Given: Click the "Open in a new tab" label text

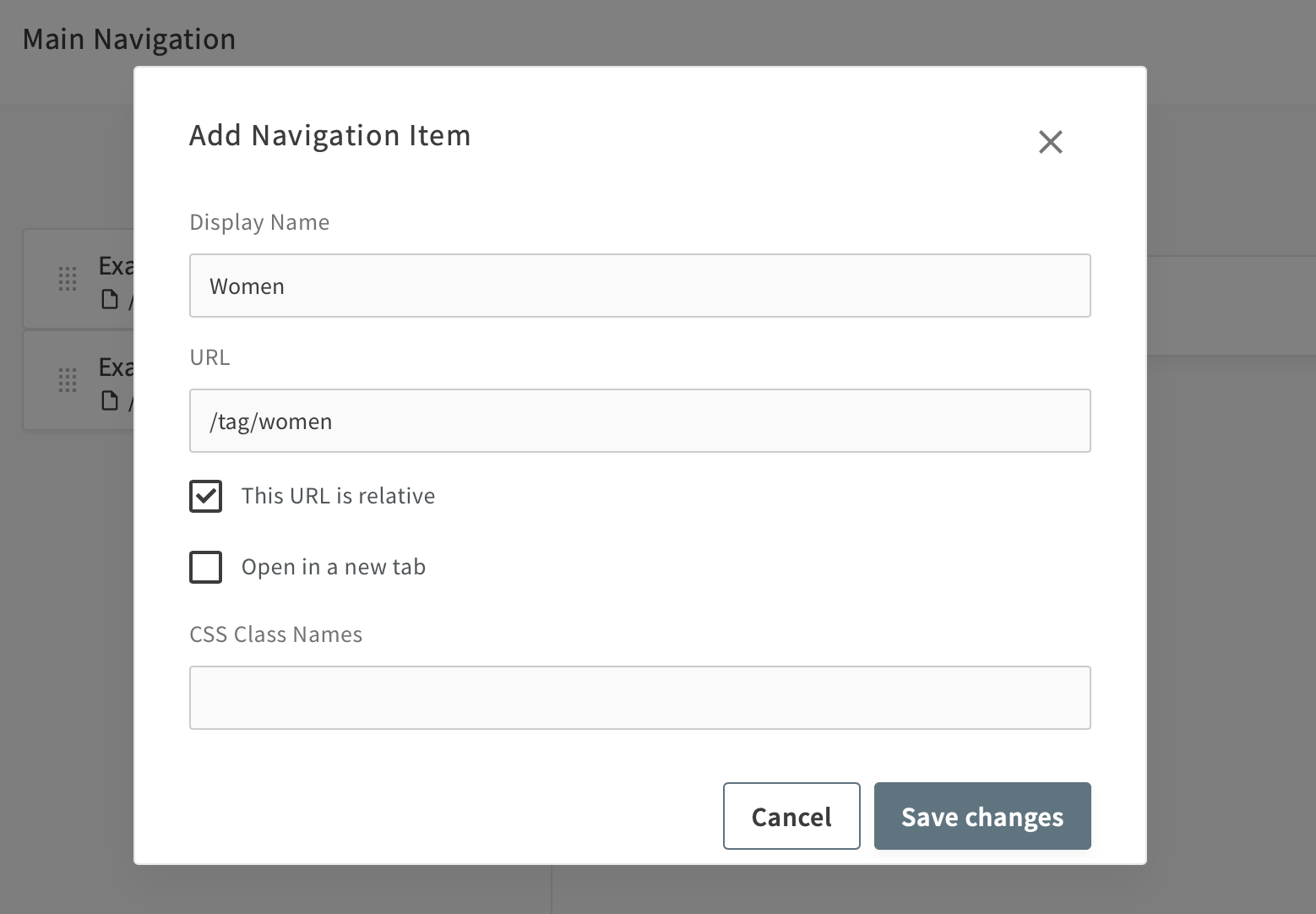Looking at the screenshot, I should [333, 567].
